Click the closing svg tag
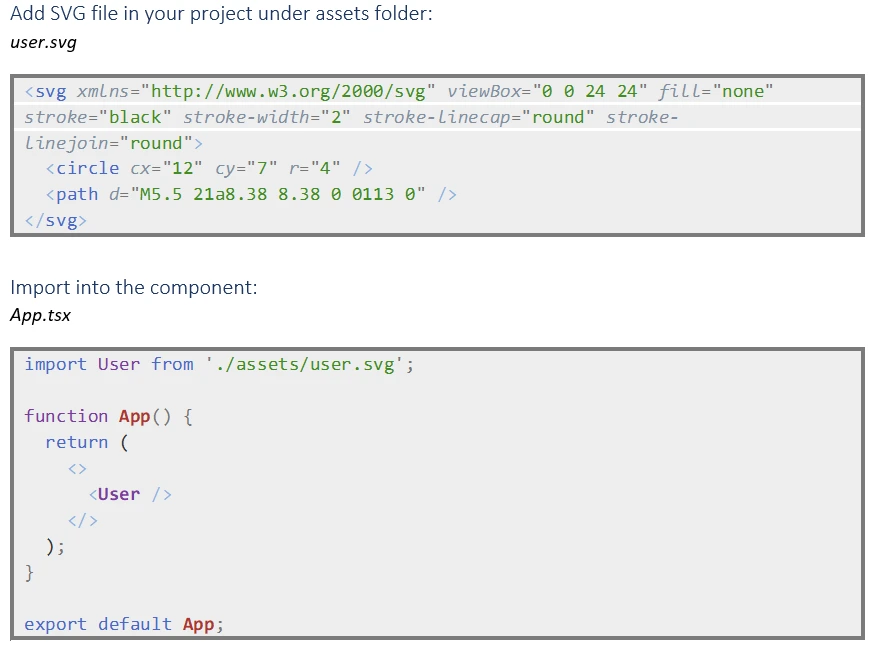This screenshot has height=652, width=872. coord(56,220)
